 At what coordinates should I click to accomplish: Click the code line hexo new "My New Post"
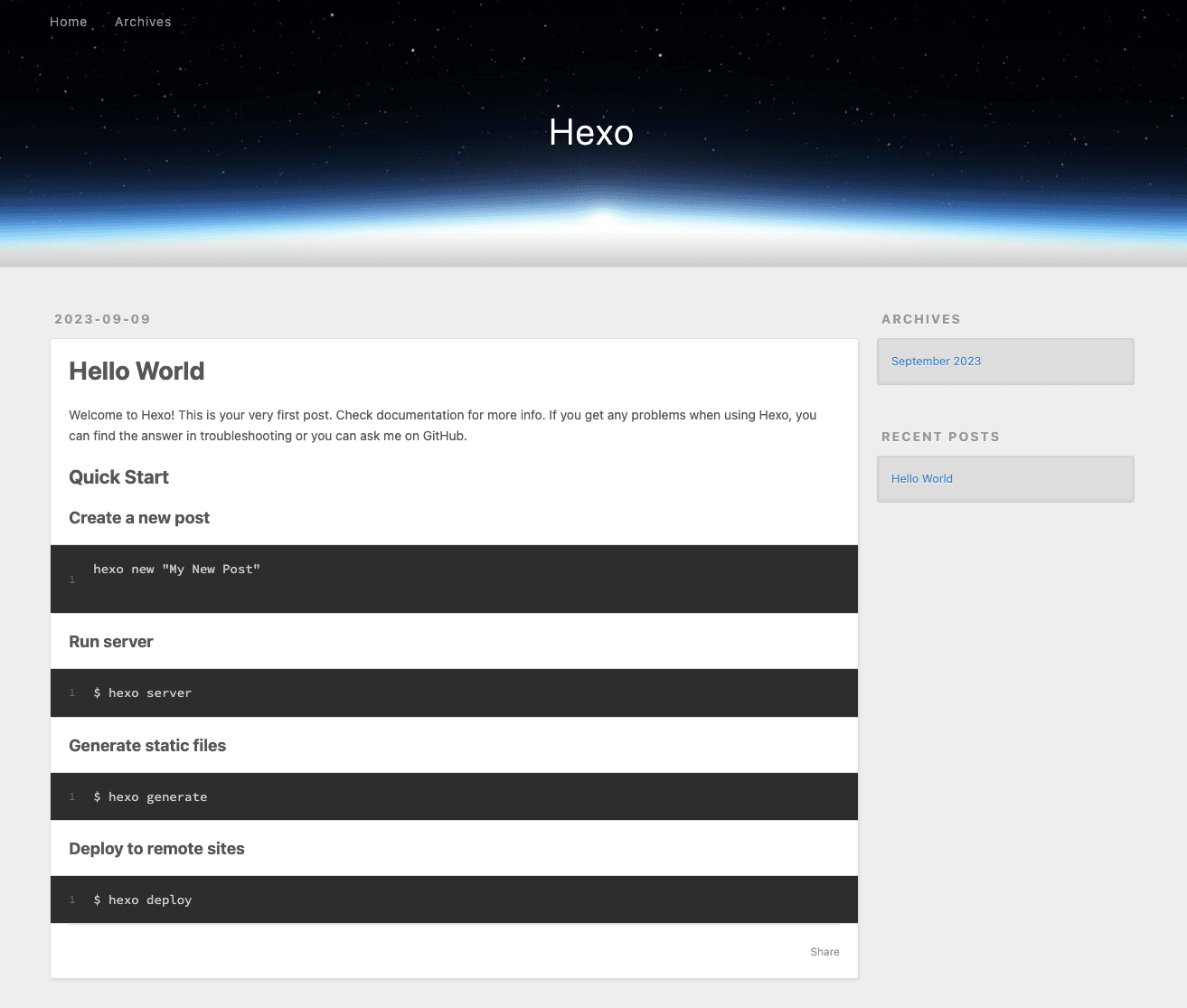coord(176,570)
